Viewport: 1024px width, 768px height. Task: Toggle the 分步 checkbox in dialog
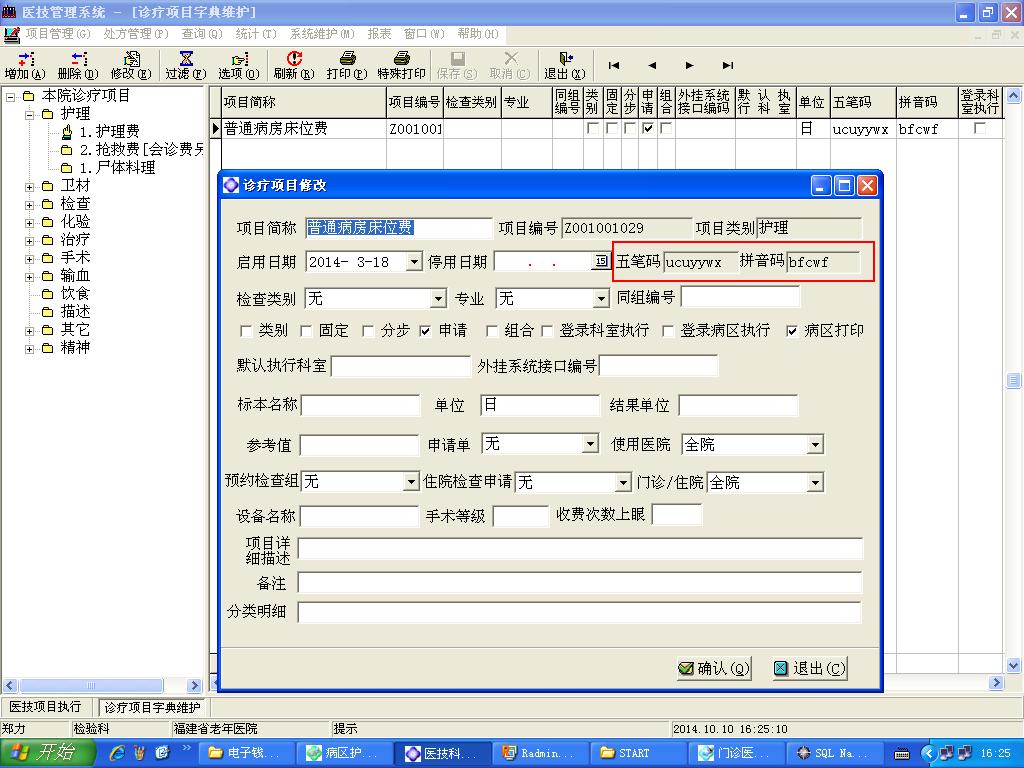point(368,331)
